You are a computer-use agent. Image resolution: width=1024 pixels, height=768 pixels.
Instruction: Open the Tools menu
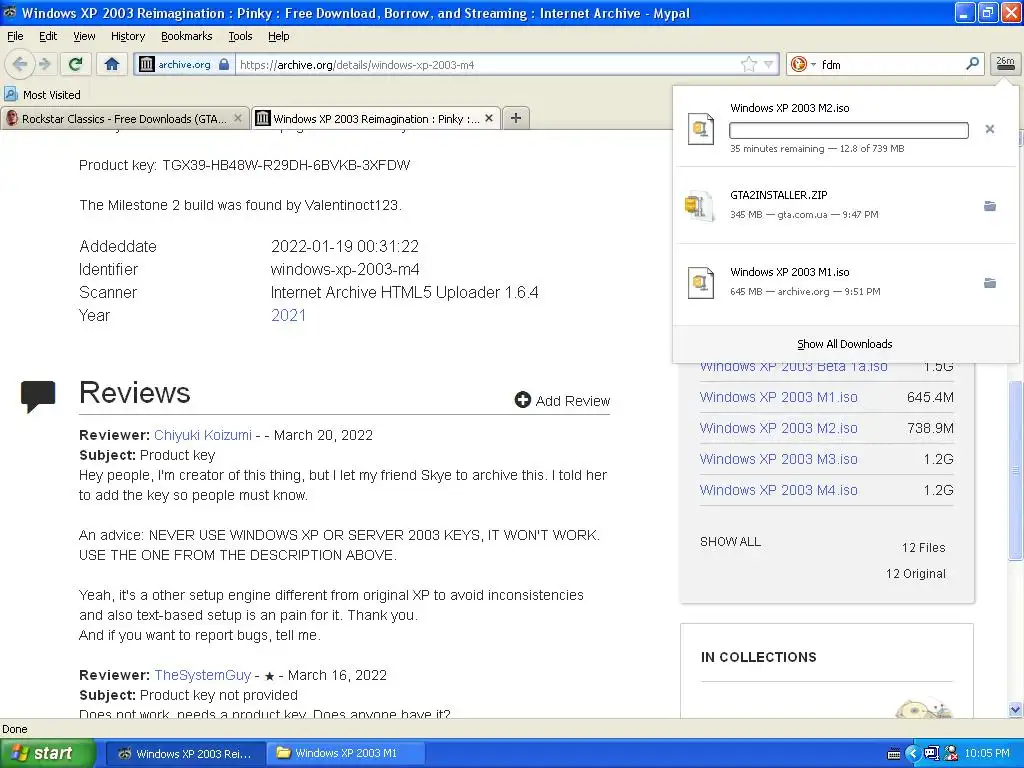click(x=240, y=36)
